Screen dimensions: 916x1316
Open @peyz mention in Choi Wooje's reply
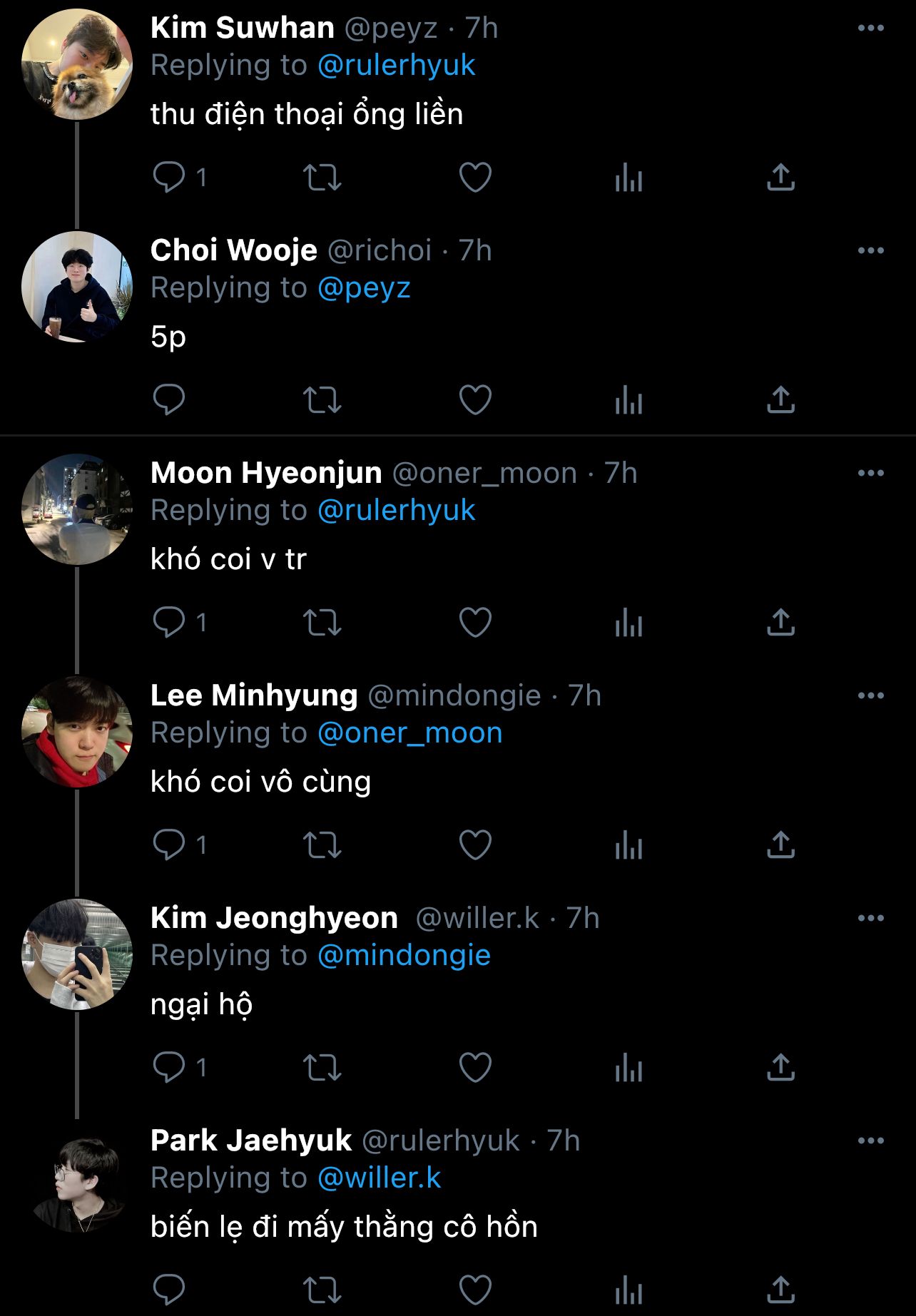tap(364, 288)
